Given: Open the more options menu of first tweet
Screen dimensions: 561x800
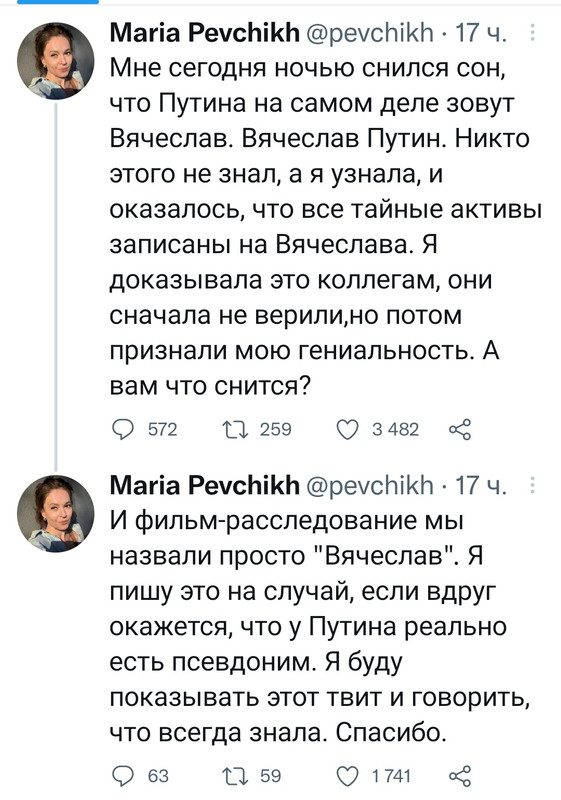Looking at the screenshot, I should pyautogui.click(x=532, y=33).
